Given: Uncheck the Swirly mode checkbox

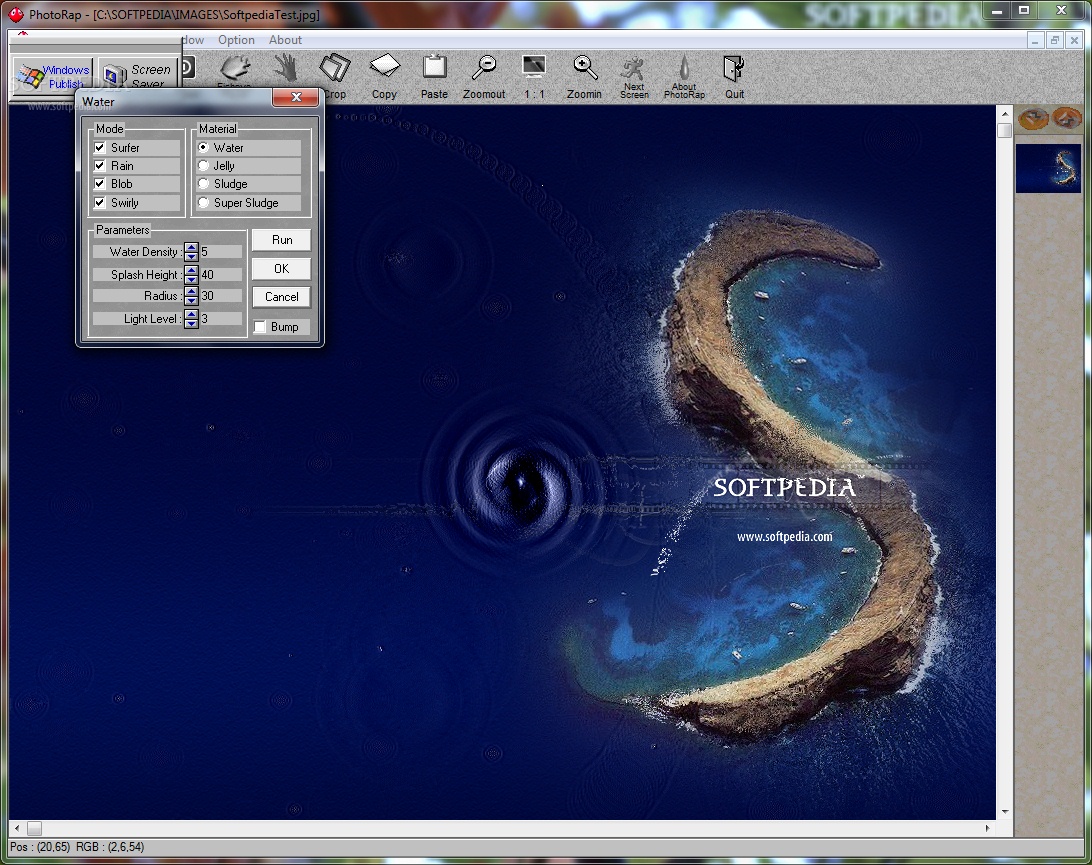Looking at the screenshot, I should (x=100, y=203).
